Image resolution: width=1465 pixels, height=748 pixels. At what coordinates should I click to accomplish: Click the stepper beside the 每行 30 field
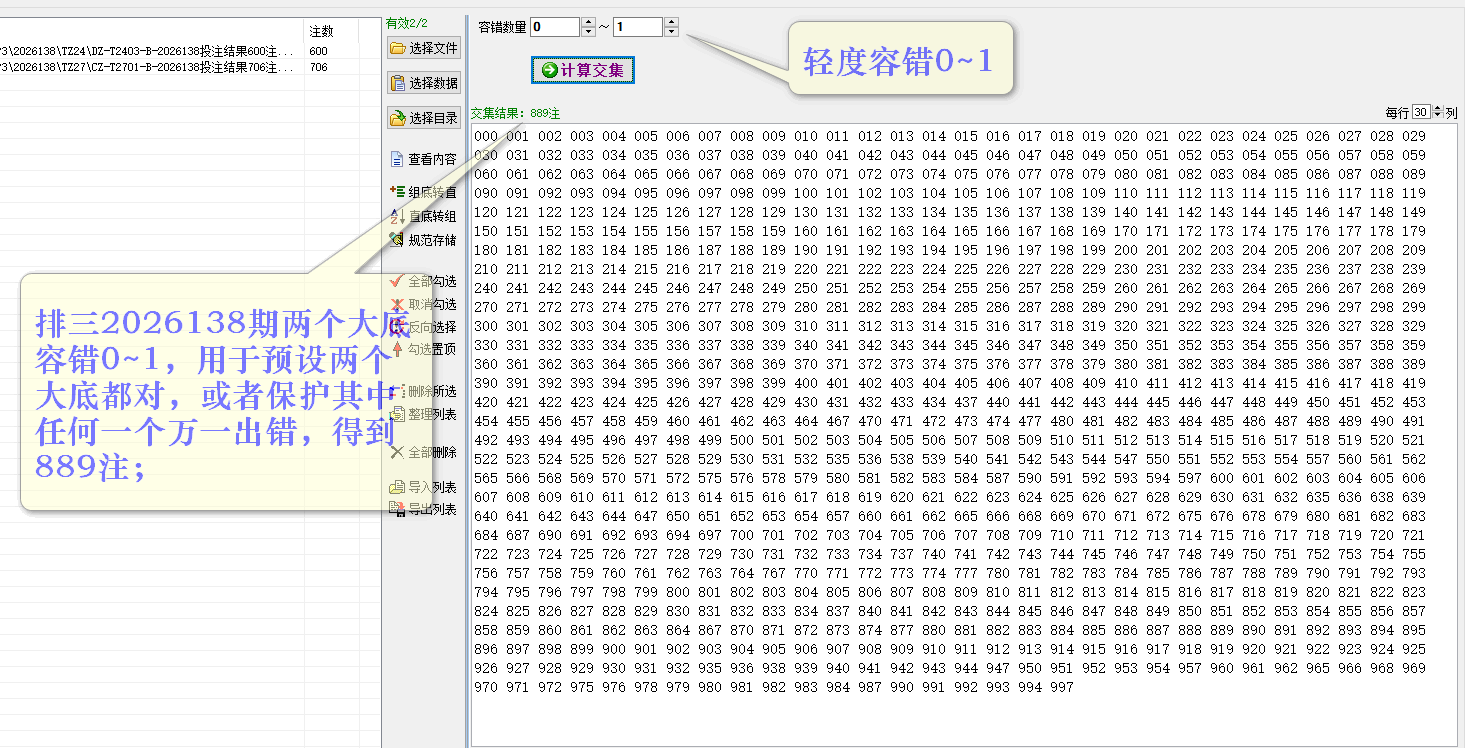[x=1438, y=112]
